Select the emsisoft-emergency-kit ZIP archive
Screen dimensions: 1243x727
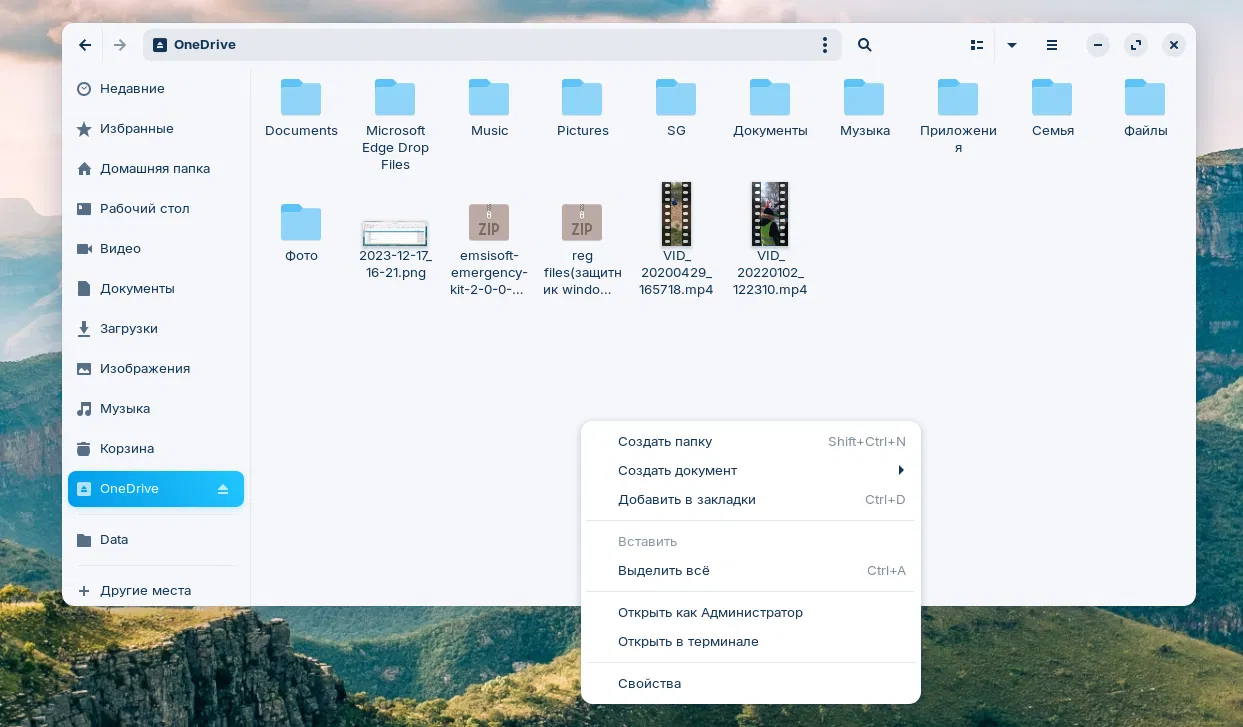click(489, 223)
